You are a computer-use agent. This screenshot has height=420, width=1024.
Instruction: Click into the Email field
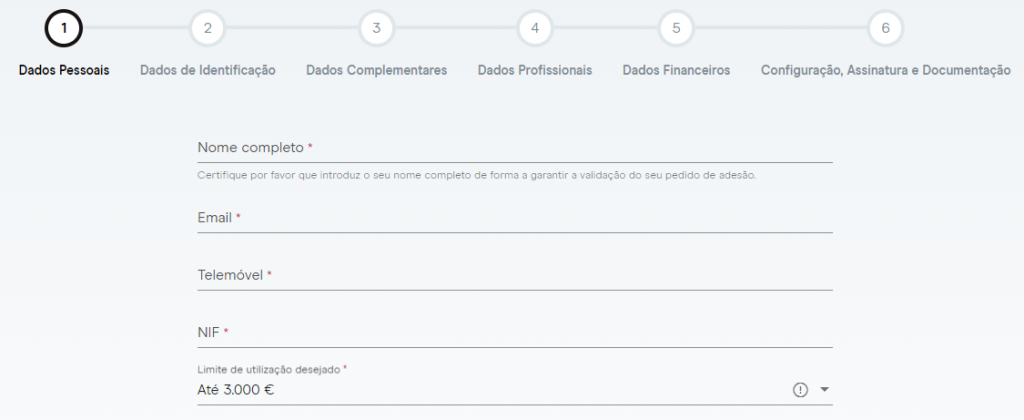(x=515, y=218)
